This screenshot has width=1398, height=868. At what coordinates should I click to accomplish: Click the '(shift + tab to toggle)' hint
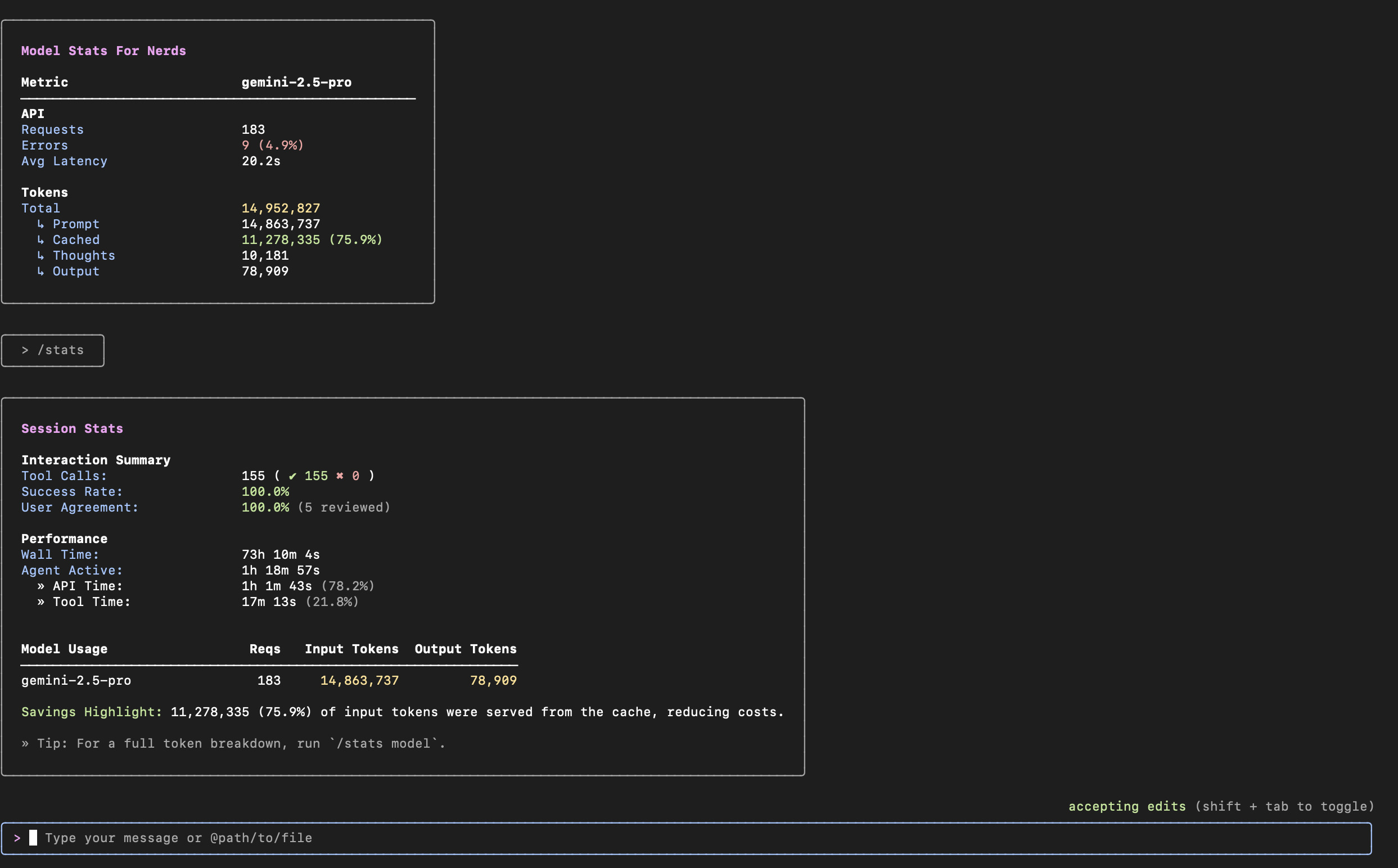[x=1285, y=807]
